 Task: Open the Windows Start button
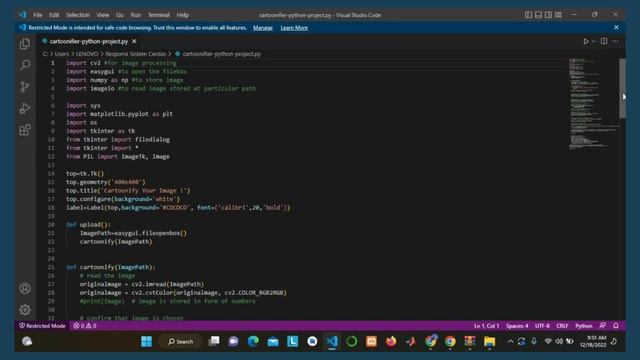147,341
